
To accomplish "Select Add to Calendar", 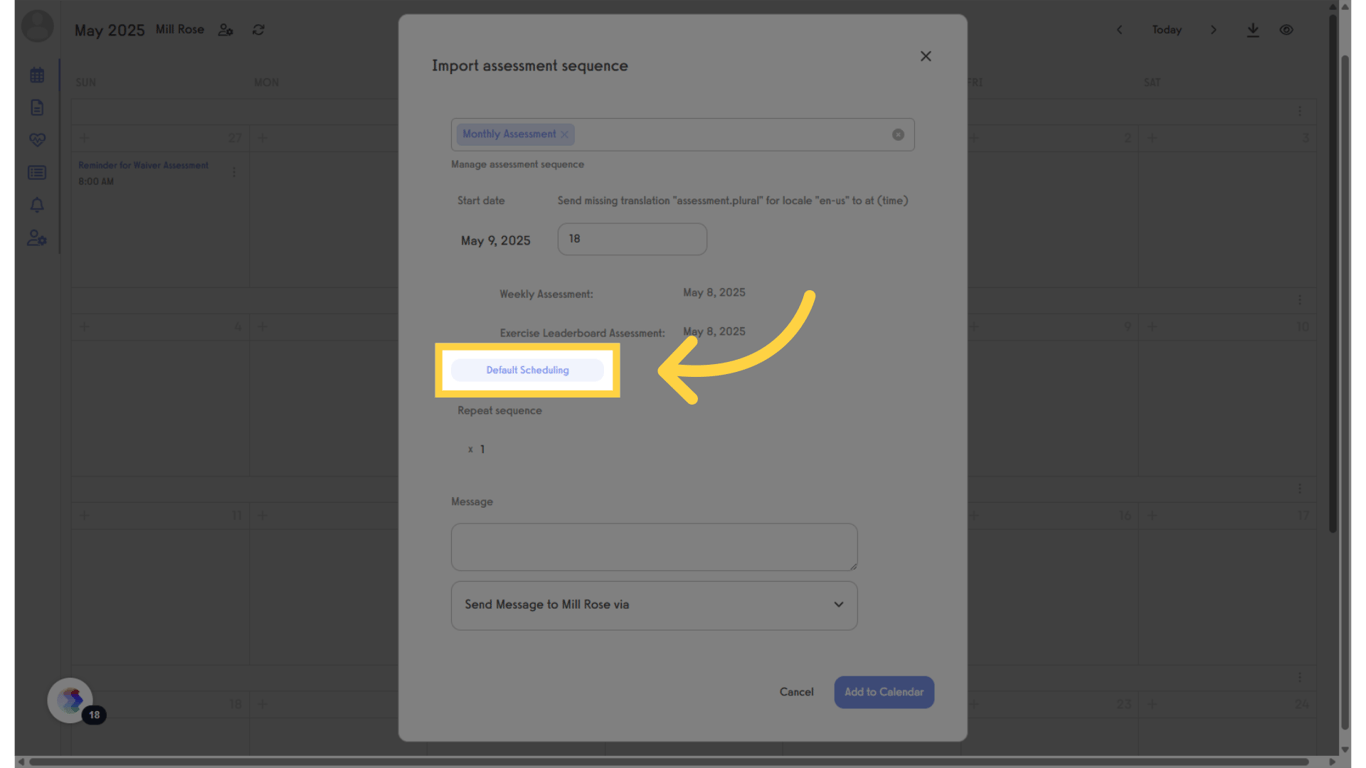I will click(884, 691).
